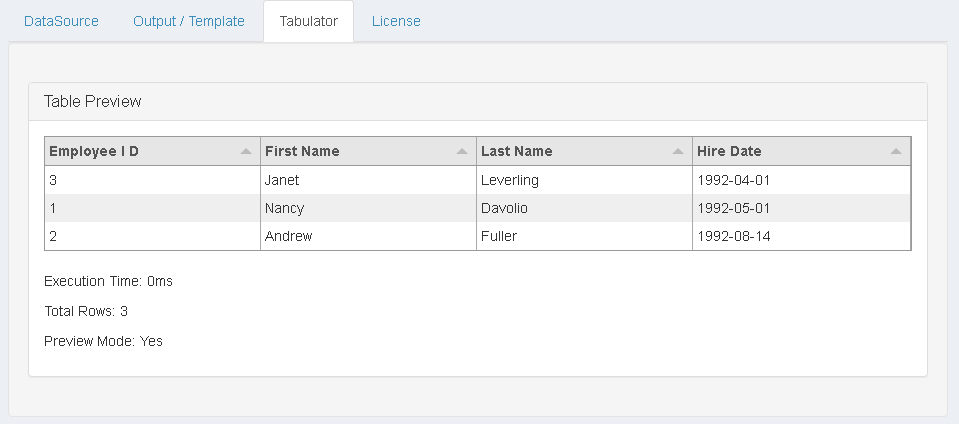Click the Employee ID column sort arrow
This screenshot has width=959, height=424.
pos(246,152)
